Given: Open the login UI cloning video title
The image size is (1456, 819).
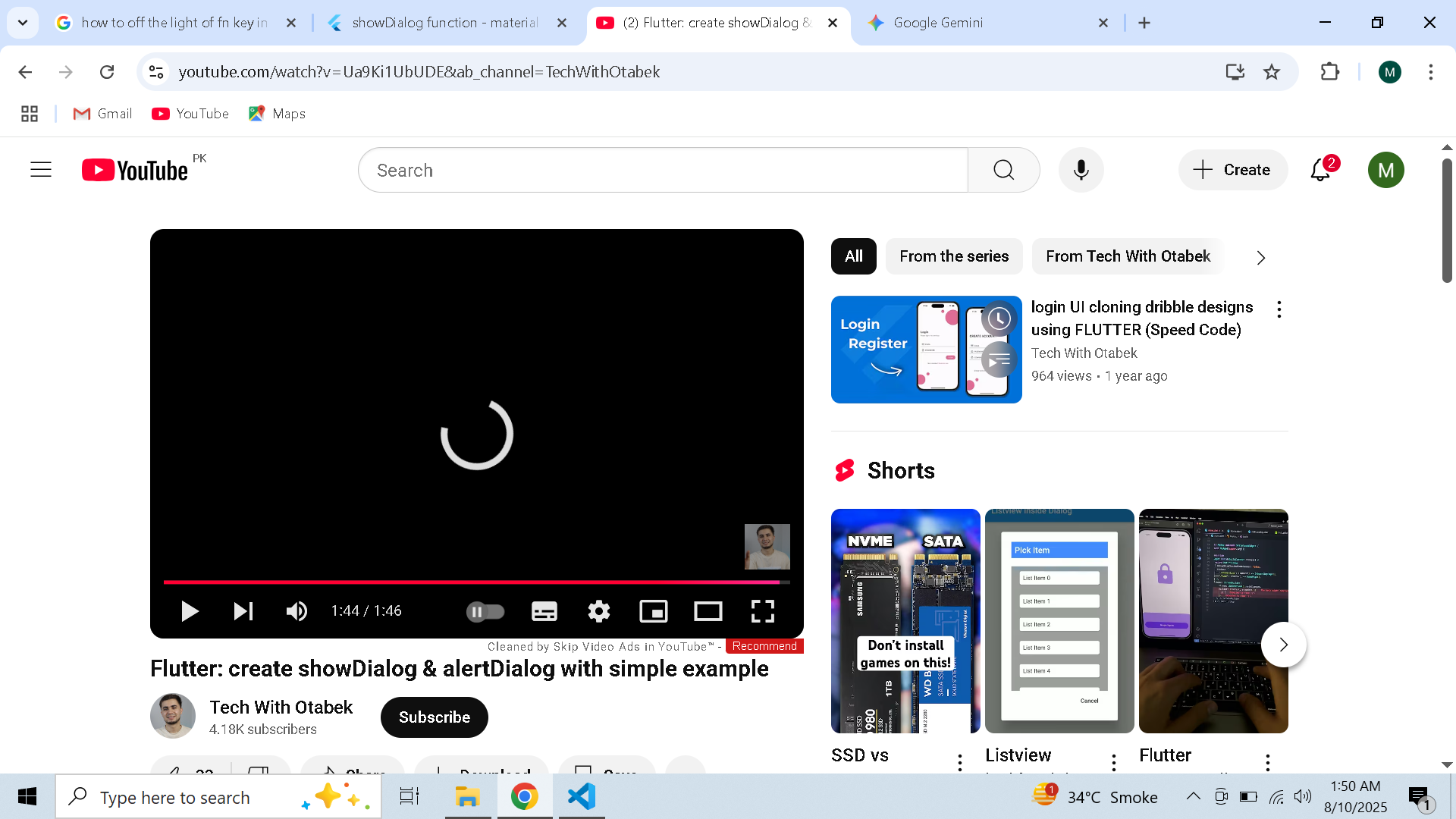Looking at the screenshot, I should (1142, 318).
